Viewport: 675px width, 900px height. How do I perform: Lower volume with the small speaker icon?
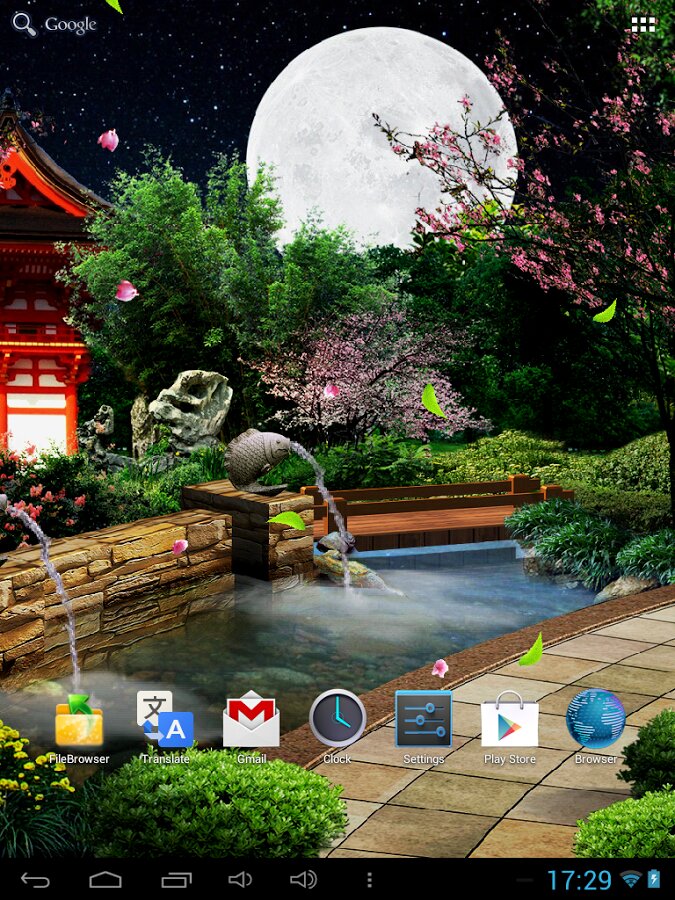click(240, 879)
